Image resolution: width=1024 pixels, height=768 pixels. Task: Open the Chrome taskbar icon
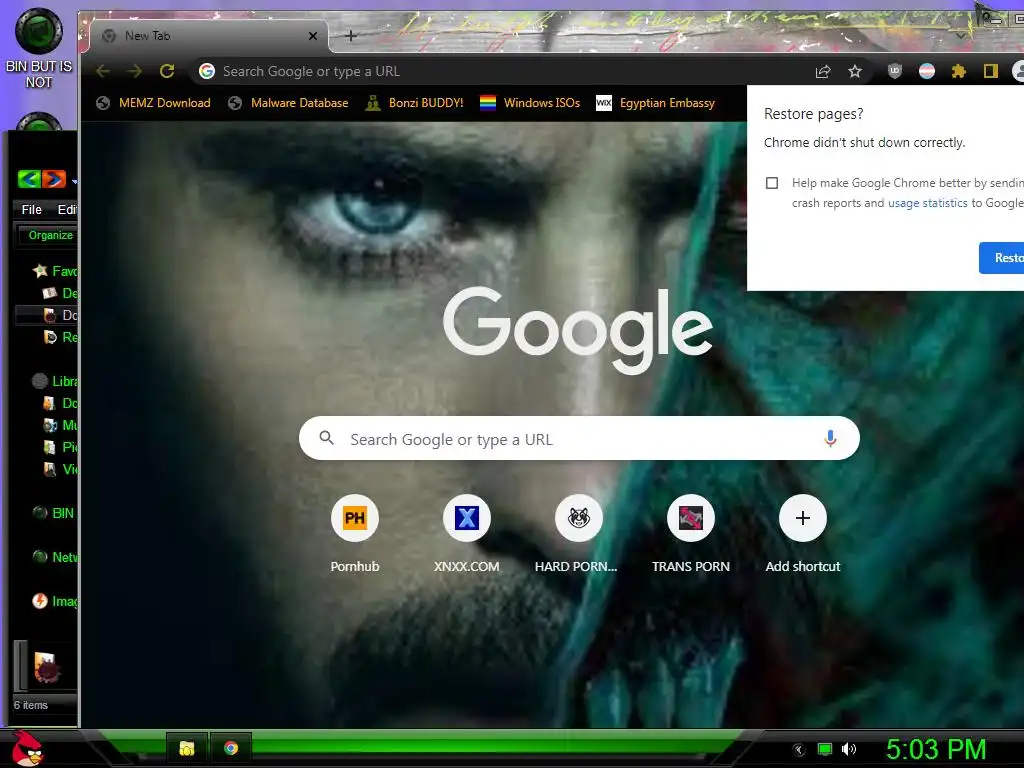click(x=231, y=748)
